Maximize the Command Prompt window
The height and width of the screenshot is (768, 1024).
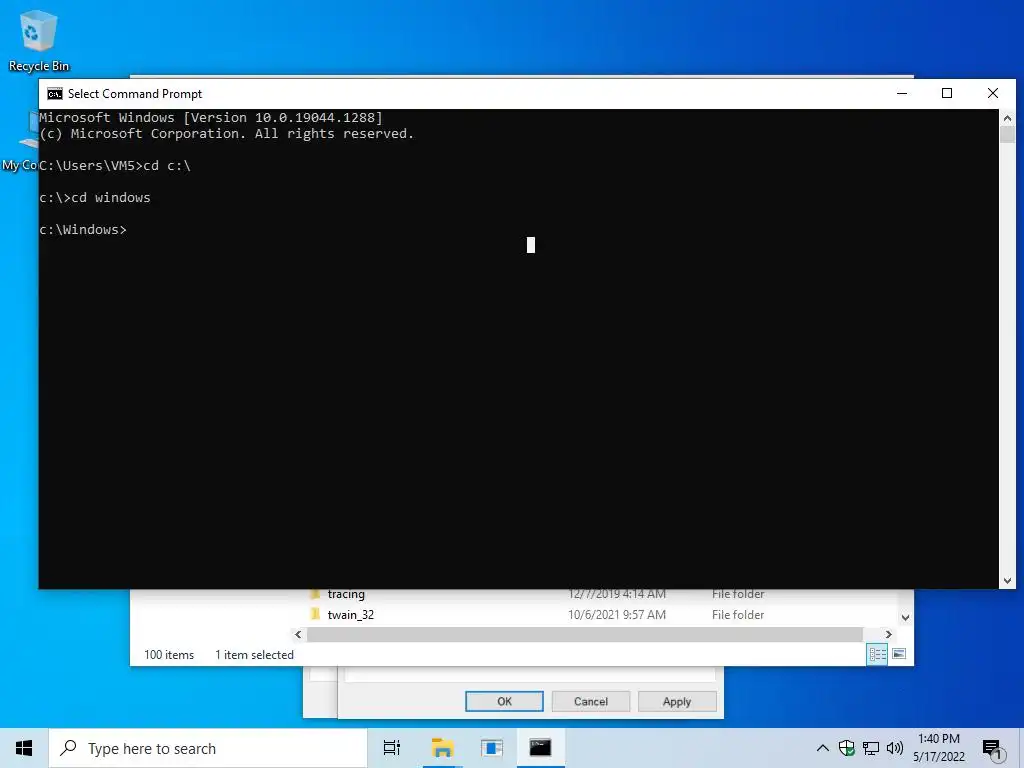pos(947,93)
